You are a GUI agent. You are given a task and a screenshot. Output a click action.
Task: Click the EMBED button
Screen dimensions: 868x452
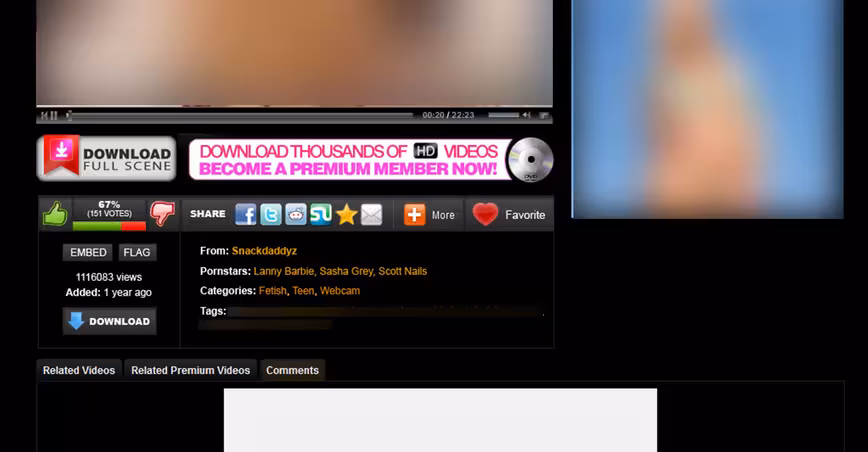tap(87, 252)
